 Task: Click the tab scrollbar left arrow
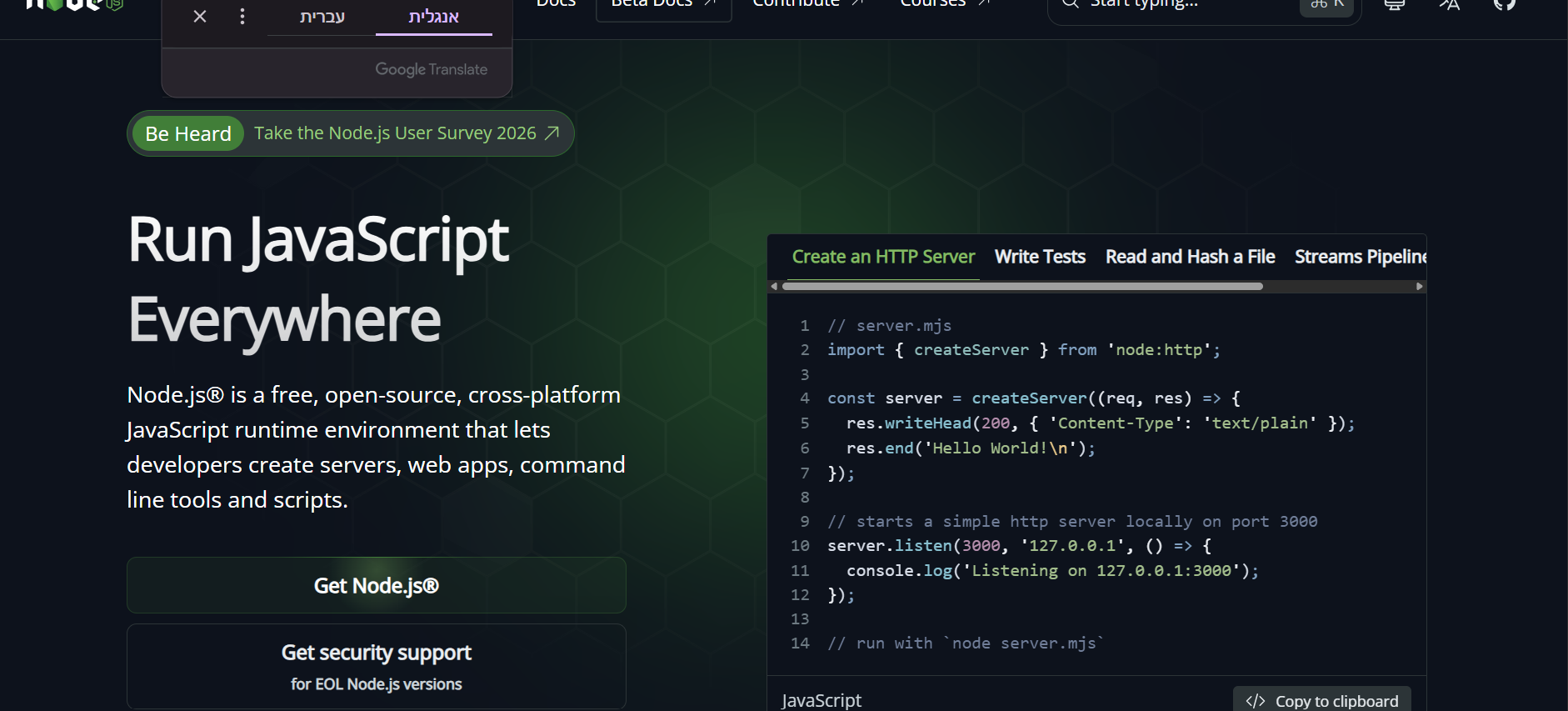774,286
